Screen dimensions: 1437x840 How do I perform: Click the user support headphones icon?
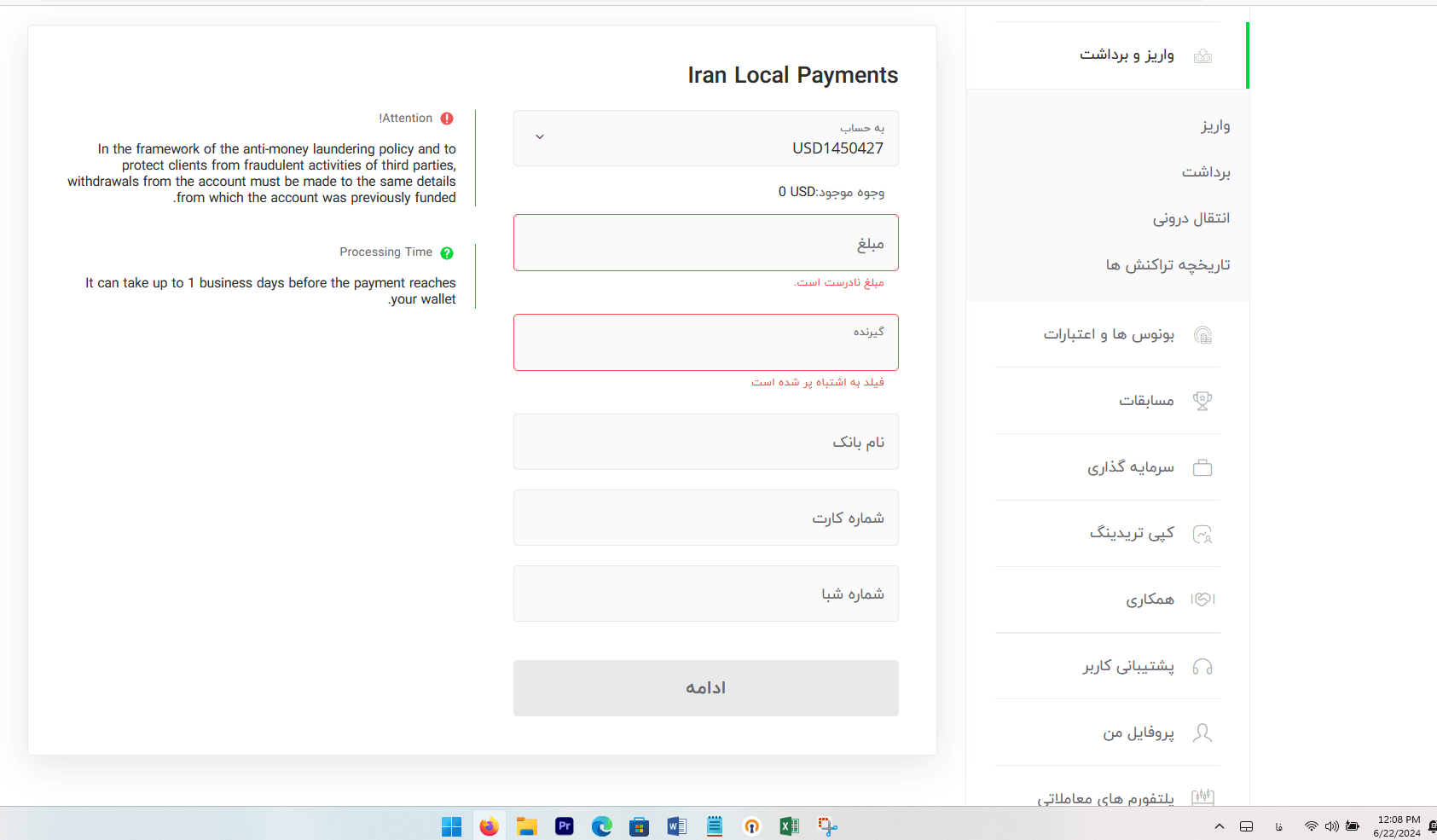[1202, 667]
